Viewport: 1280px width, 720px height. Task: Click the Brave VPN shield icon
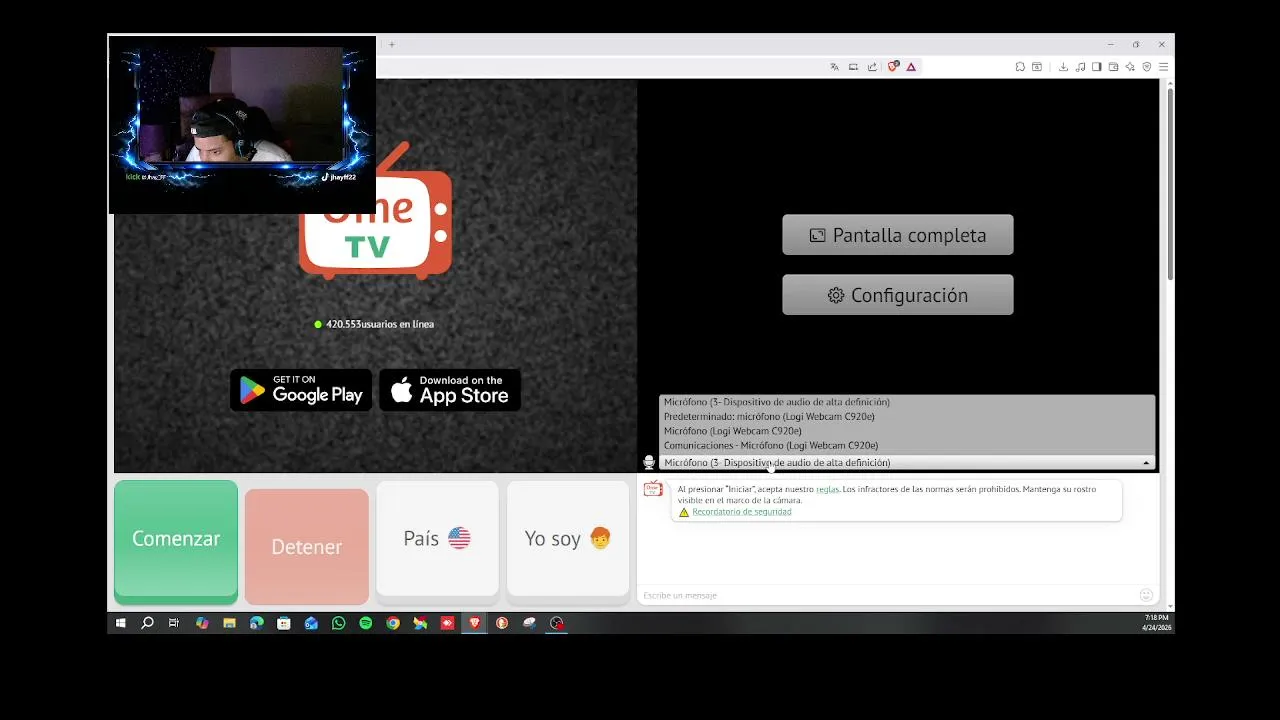(x=1147, y=67)
